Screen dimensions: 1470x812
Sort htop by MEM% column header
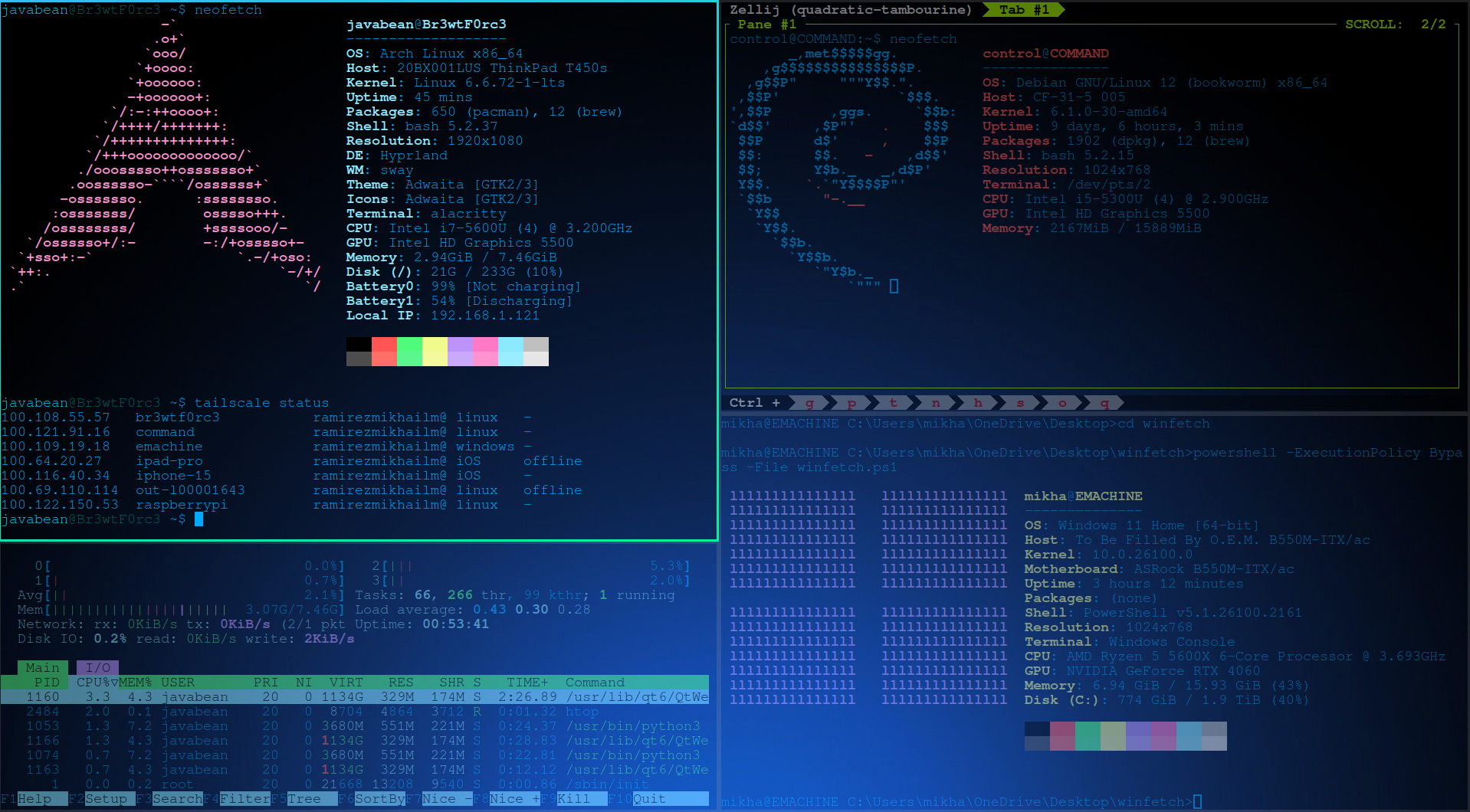pyautogui.click(x=135, y=682)
